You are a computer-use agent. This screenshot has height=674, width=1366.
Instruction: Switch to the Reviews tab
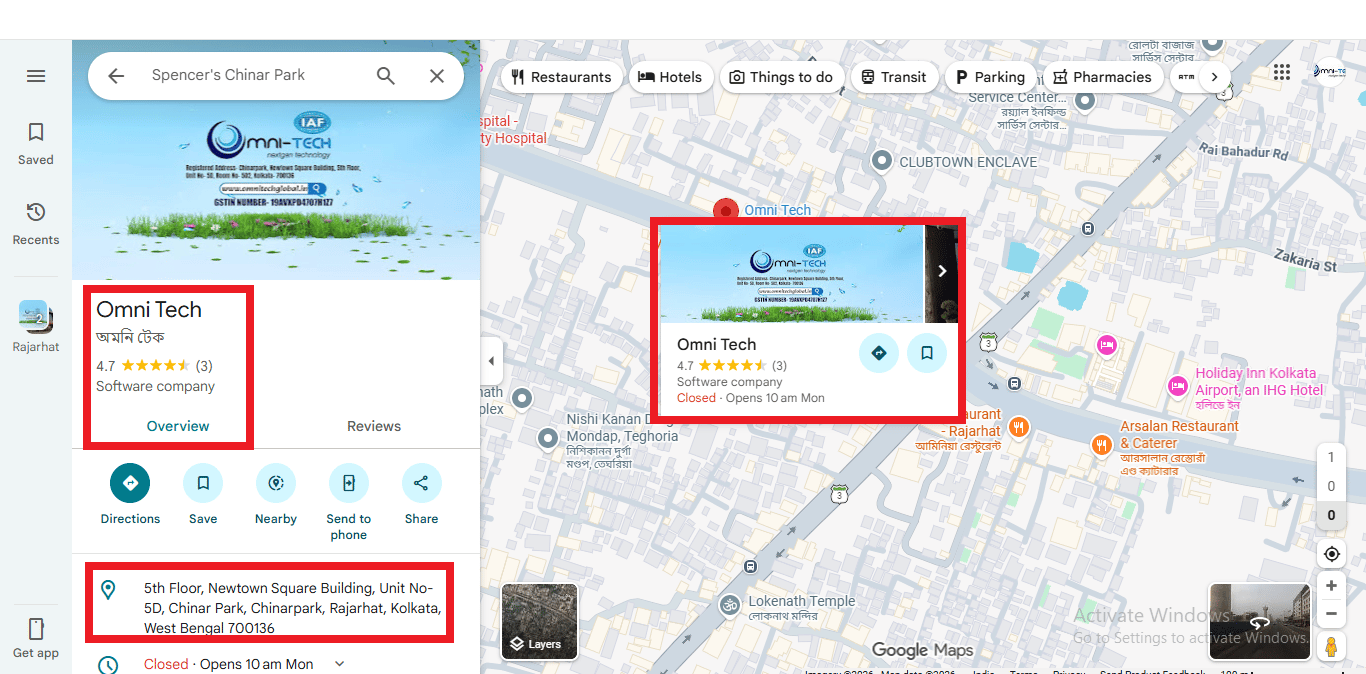[374, 426]
